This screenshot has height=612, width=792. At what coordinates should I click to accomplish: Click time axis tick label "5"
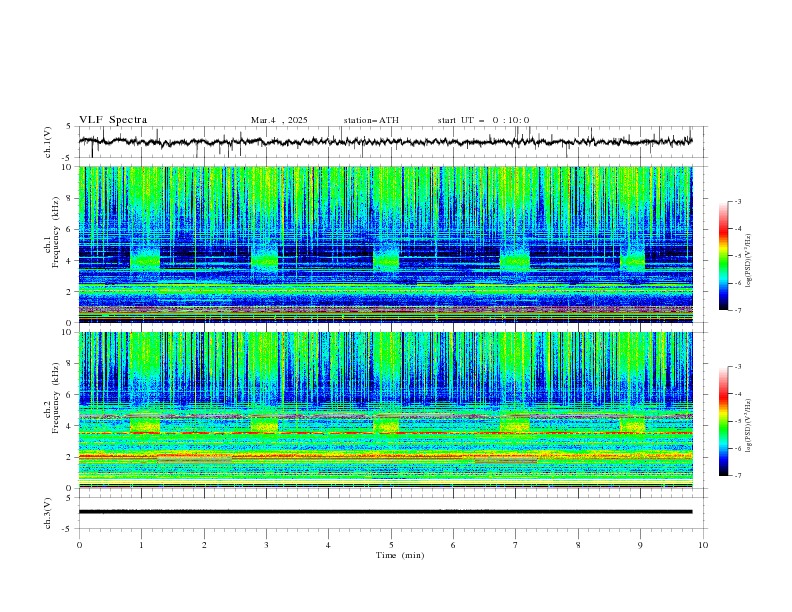pos(391,545)
